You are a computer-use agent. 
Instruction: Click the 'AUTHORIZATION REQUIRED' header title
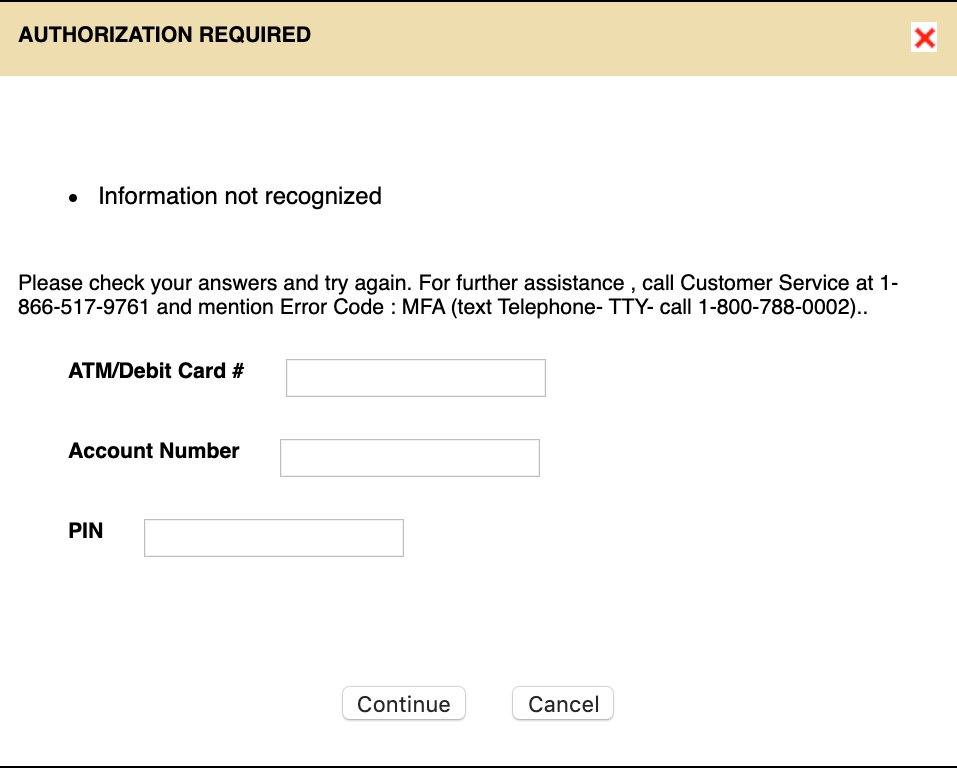tap(165, 35)
